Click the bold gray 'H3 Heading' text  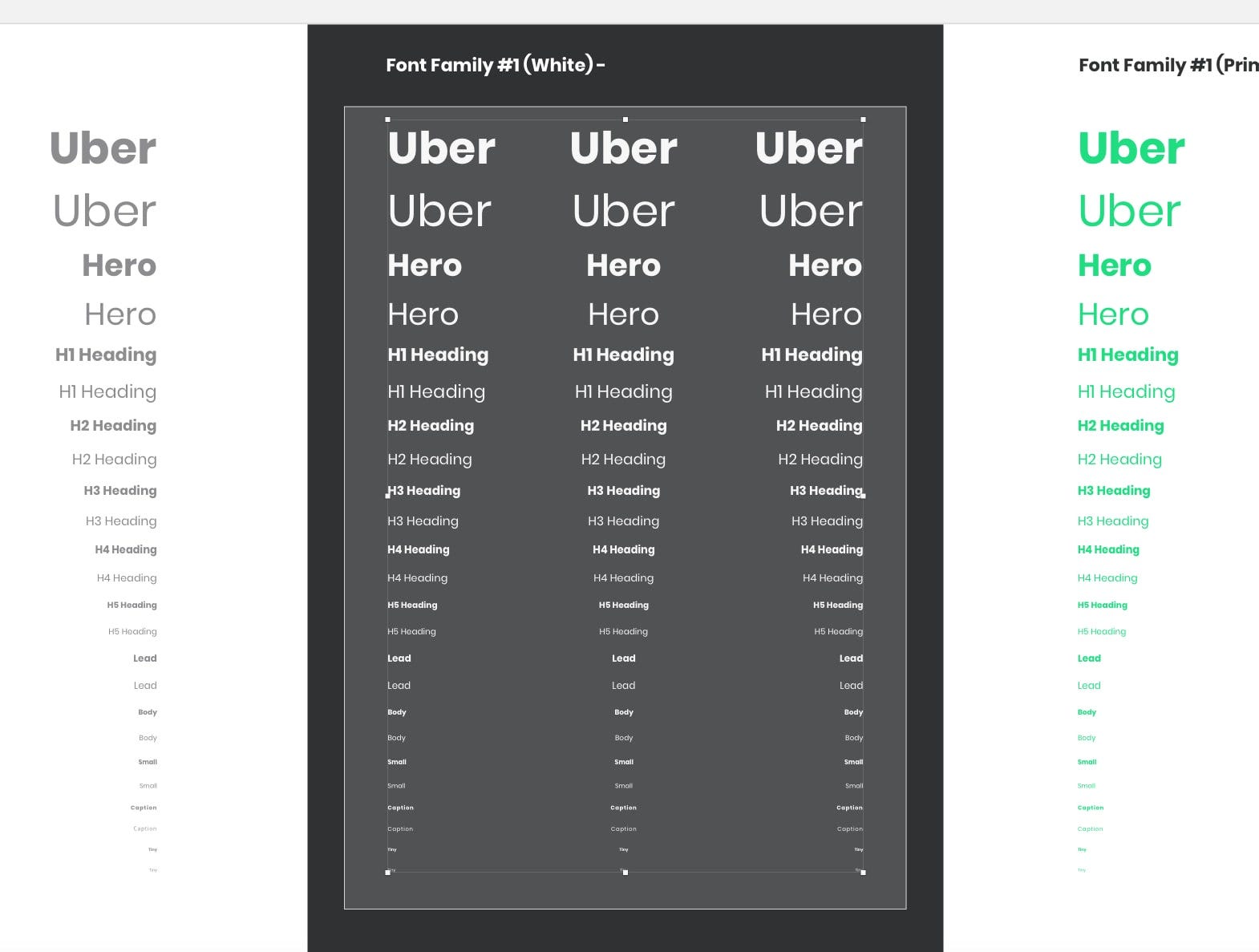point(120,491)
